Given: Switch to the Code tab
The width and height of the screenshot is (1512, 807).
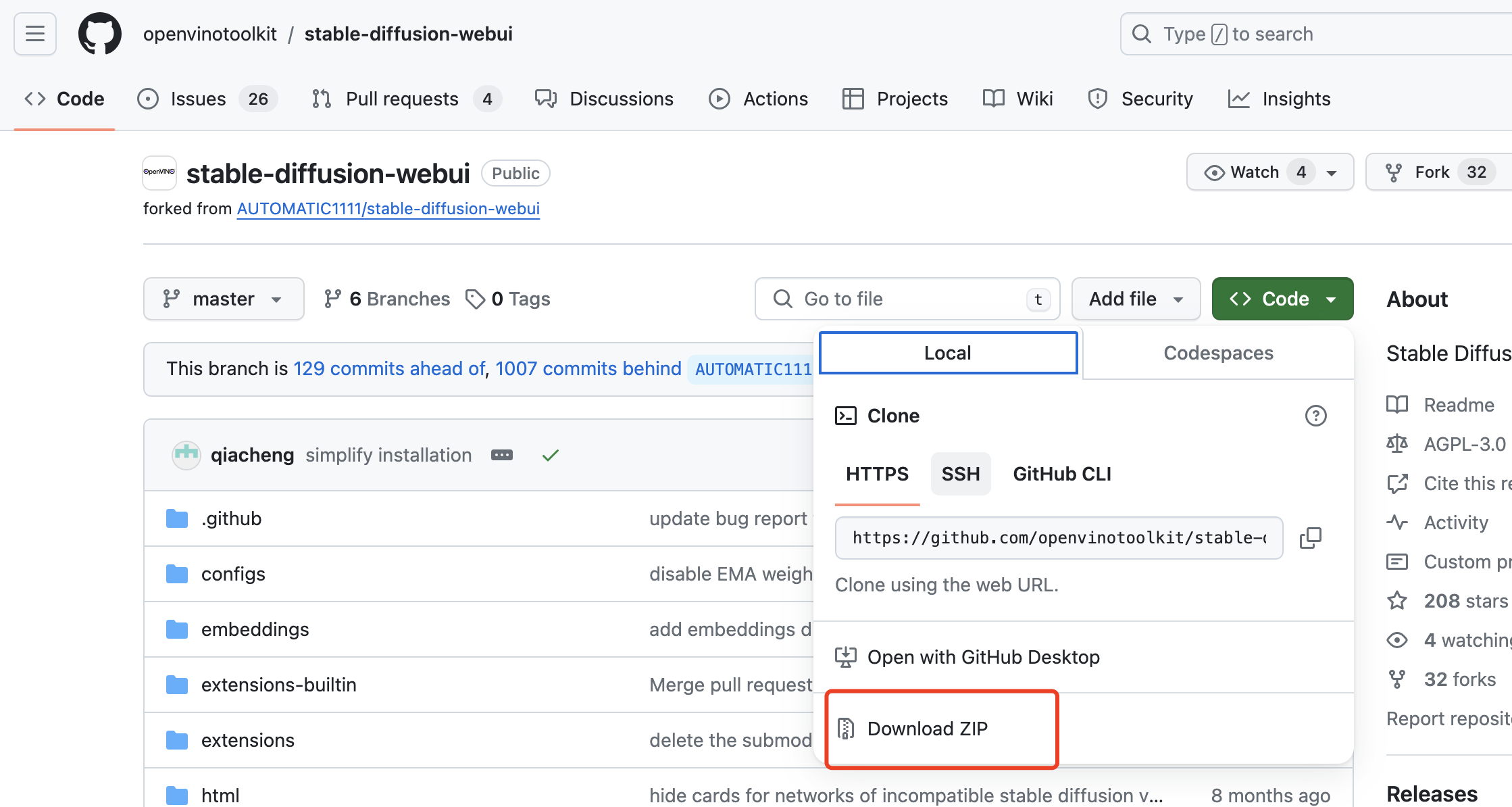Looking at the screenshot, I should pyautogui.click(x=65, y=99).
